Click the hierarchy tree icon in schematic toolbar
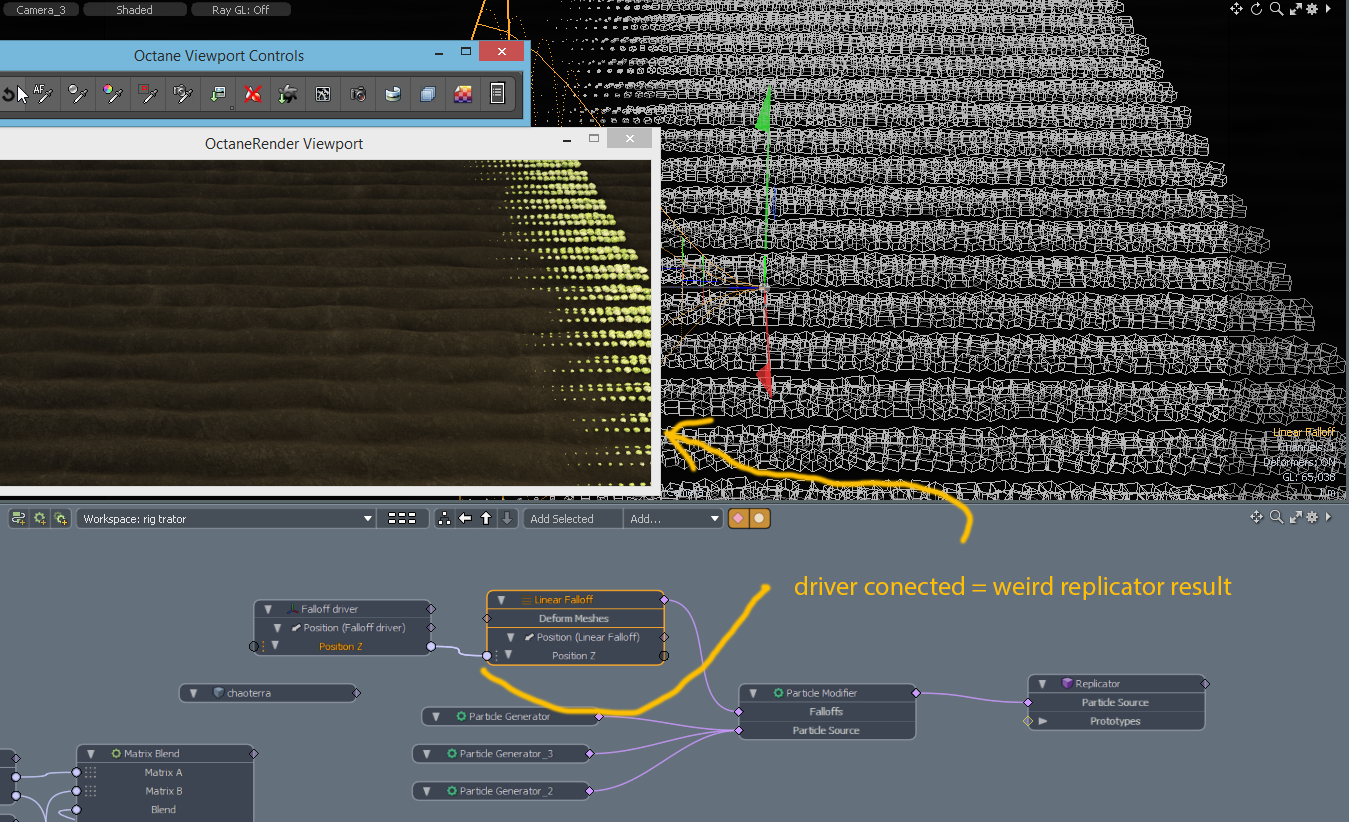The width and height of the screenshot is (1349, 822). click(444, 518)
